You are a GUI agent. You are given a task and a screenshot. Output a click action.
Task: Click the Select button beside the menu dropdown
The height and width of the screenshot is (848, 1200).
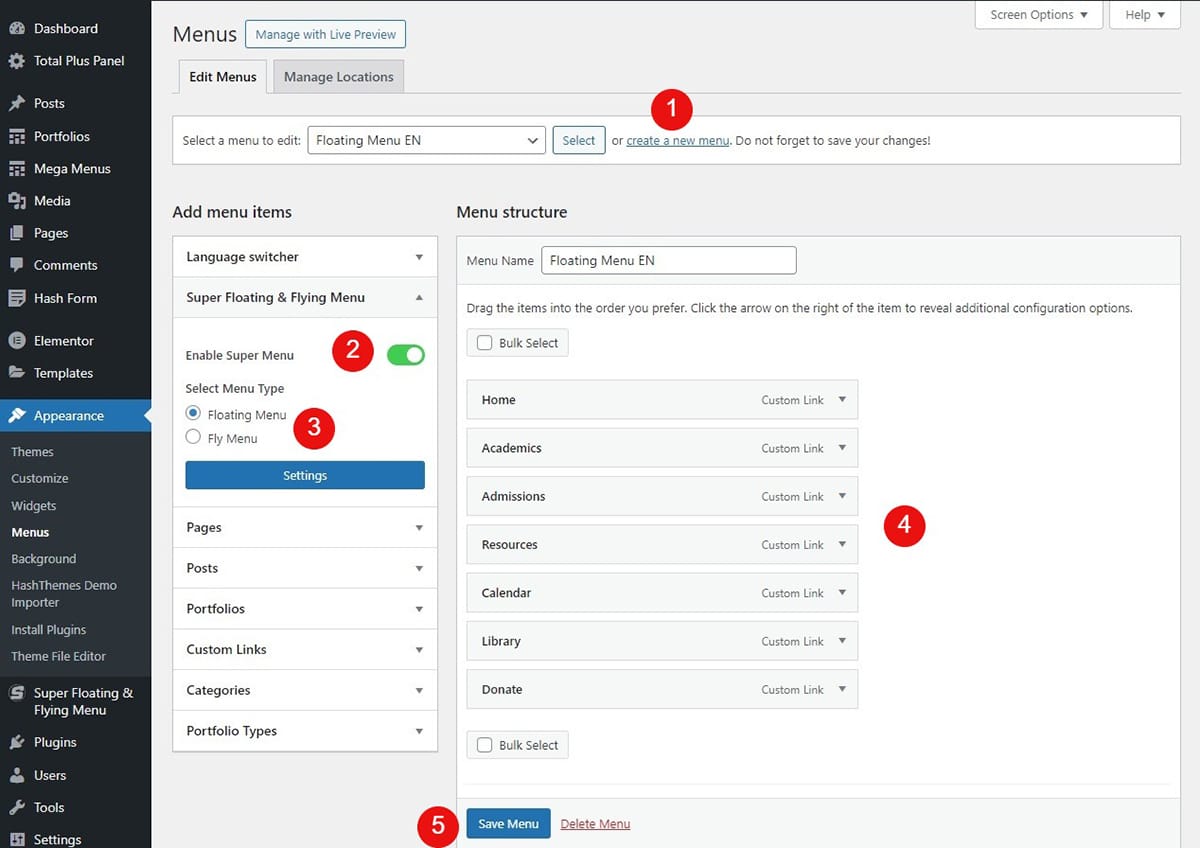point(579,141)
